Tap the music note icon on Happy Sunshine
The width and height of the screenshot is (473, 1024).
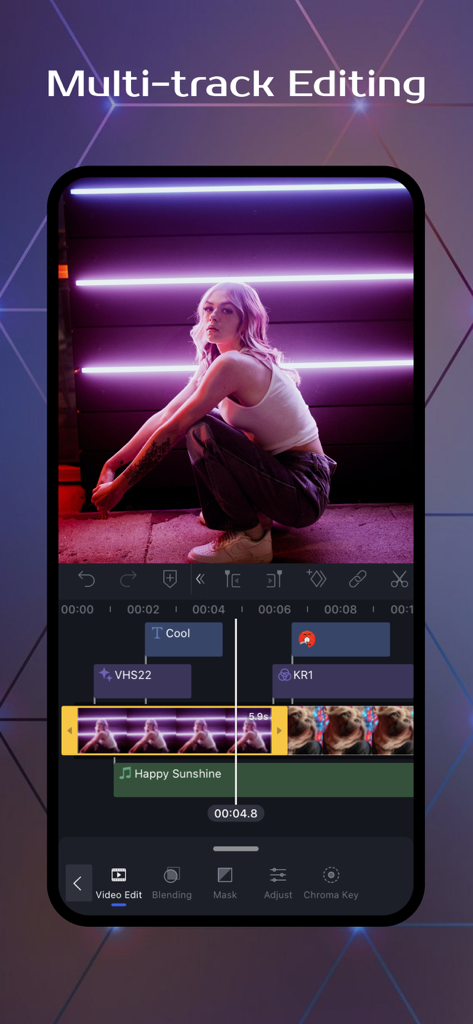point(125,773)
